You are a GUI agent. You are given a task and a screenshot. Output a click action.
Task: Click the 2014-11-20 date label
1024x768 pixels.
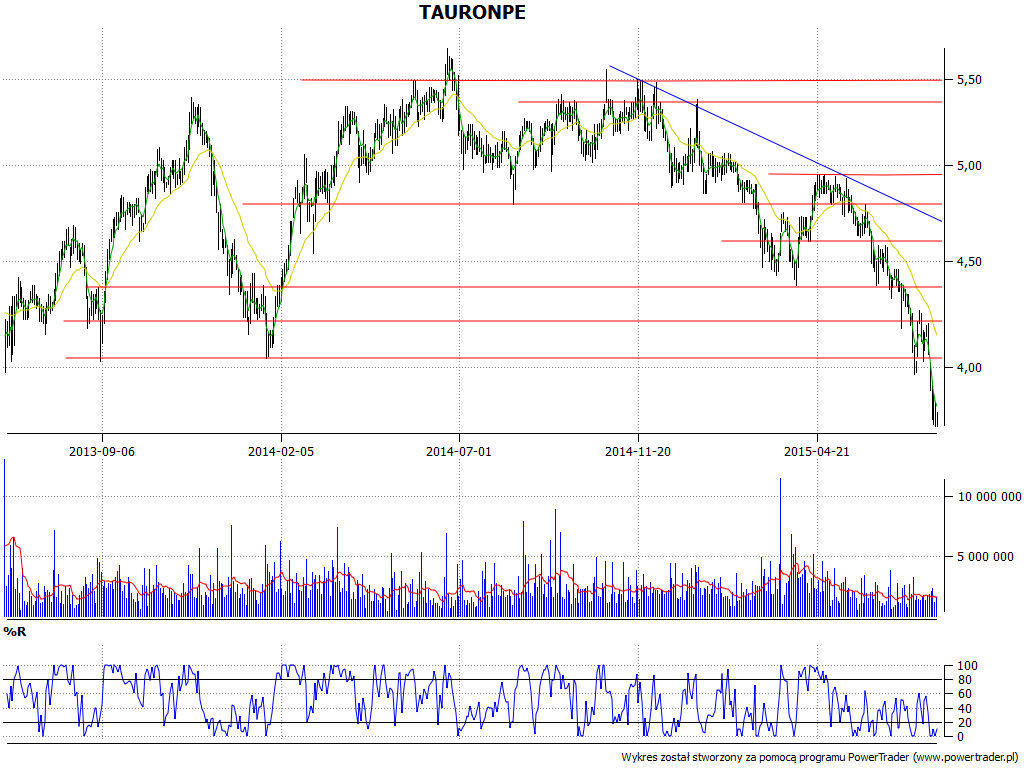[638, 451]
